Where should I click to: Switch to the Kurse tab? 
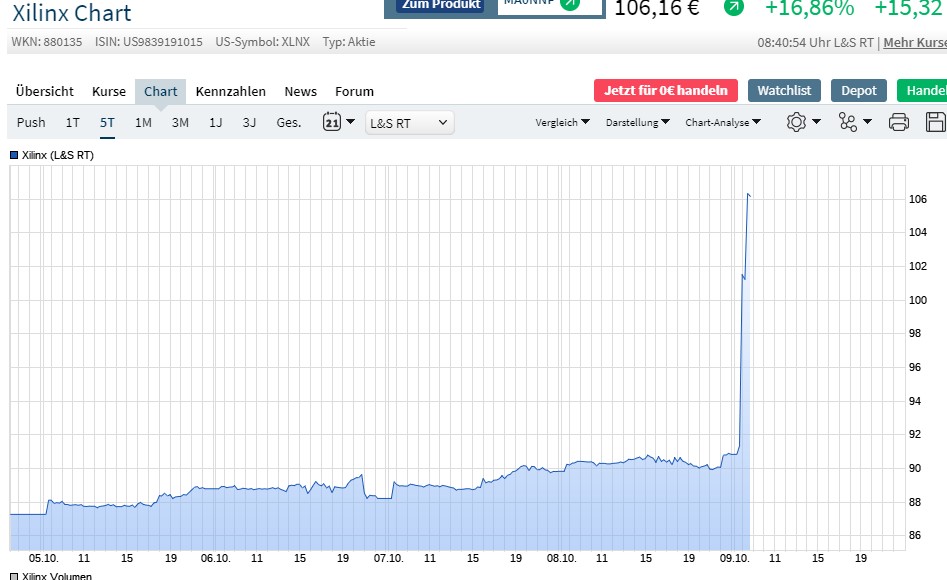109,91
